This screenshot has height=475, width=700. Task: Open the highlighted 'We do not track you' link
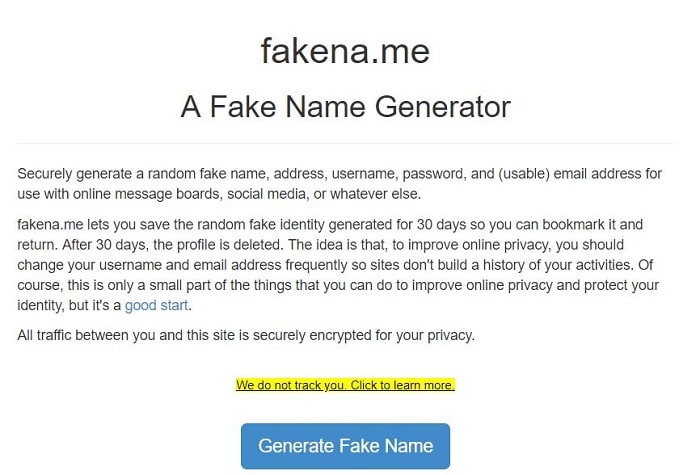[x=345, y=384]
